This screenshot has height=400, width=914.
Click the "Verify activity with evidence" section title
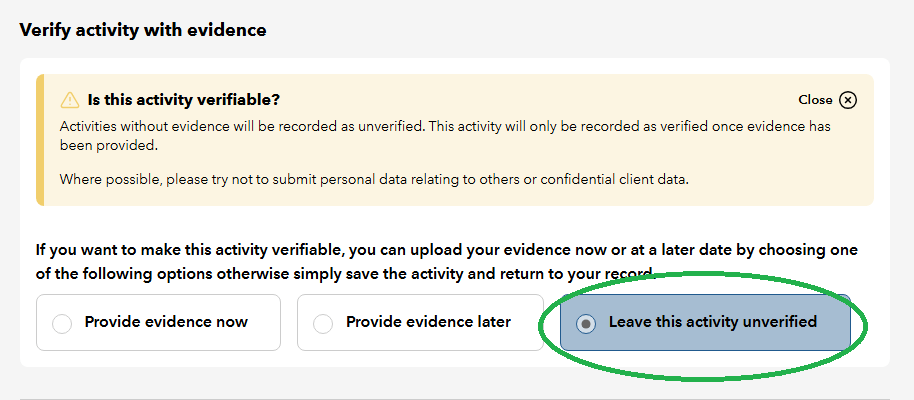[x=143, y=30]
